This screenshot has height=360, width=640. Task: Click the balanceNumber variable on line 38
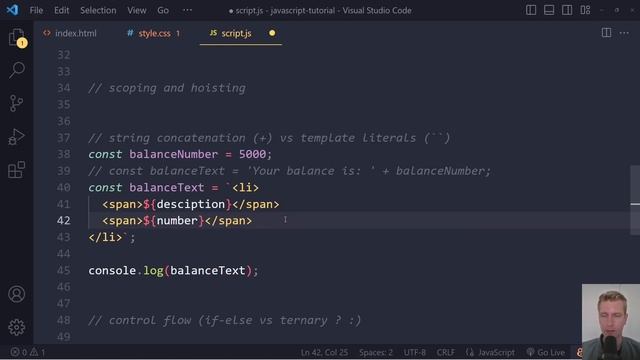pos(173,154)
